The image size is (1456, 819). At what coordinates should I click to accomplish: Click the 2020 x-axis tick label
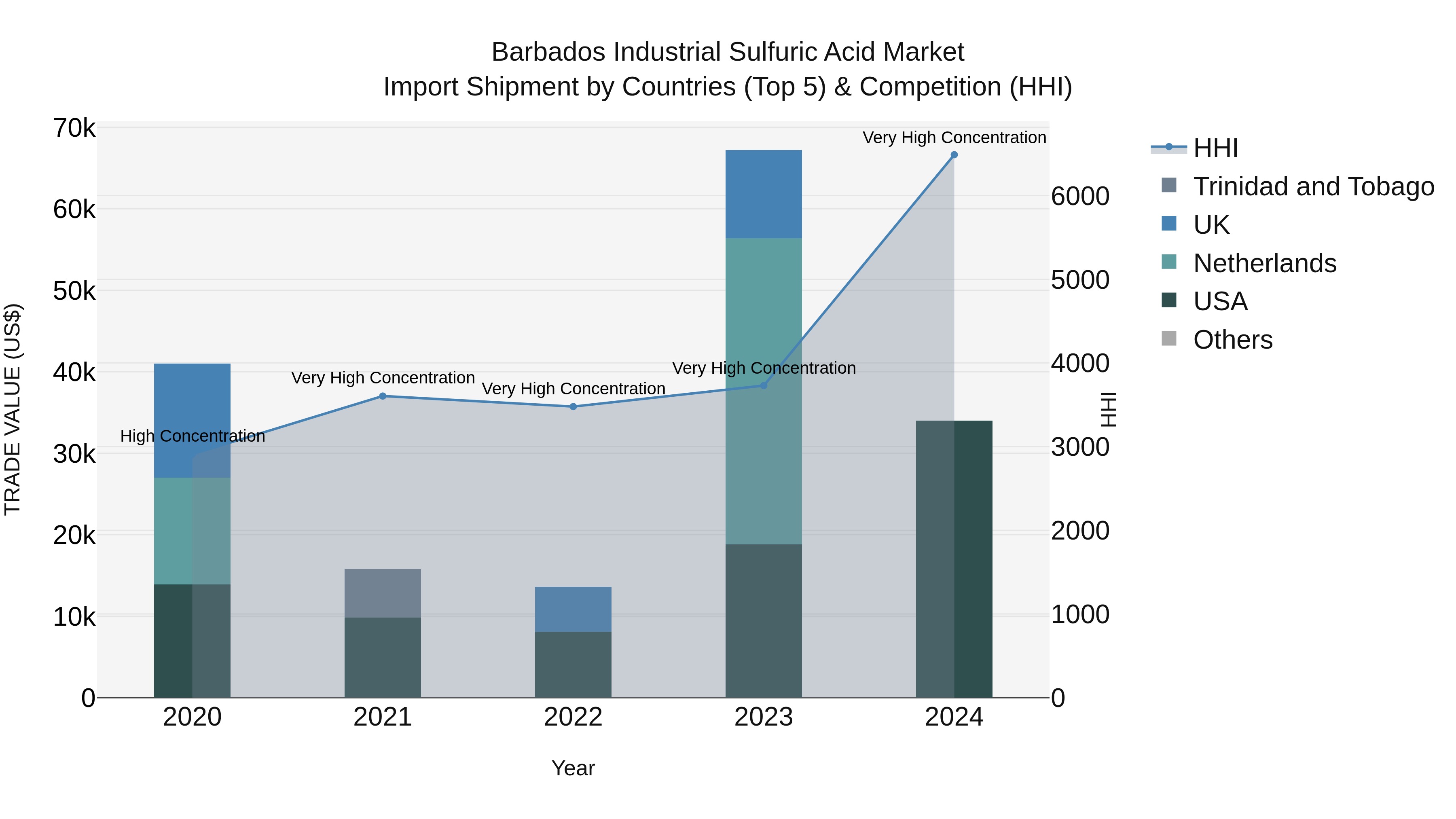coord(192,717)
